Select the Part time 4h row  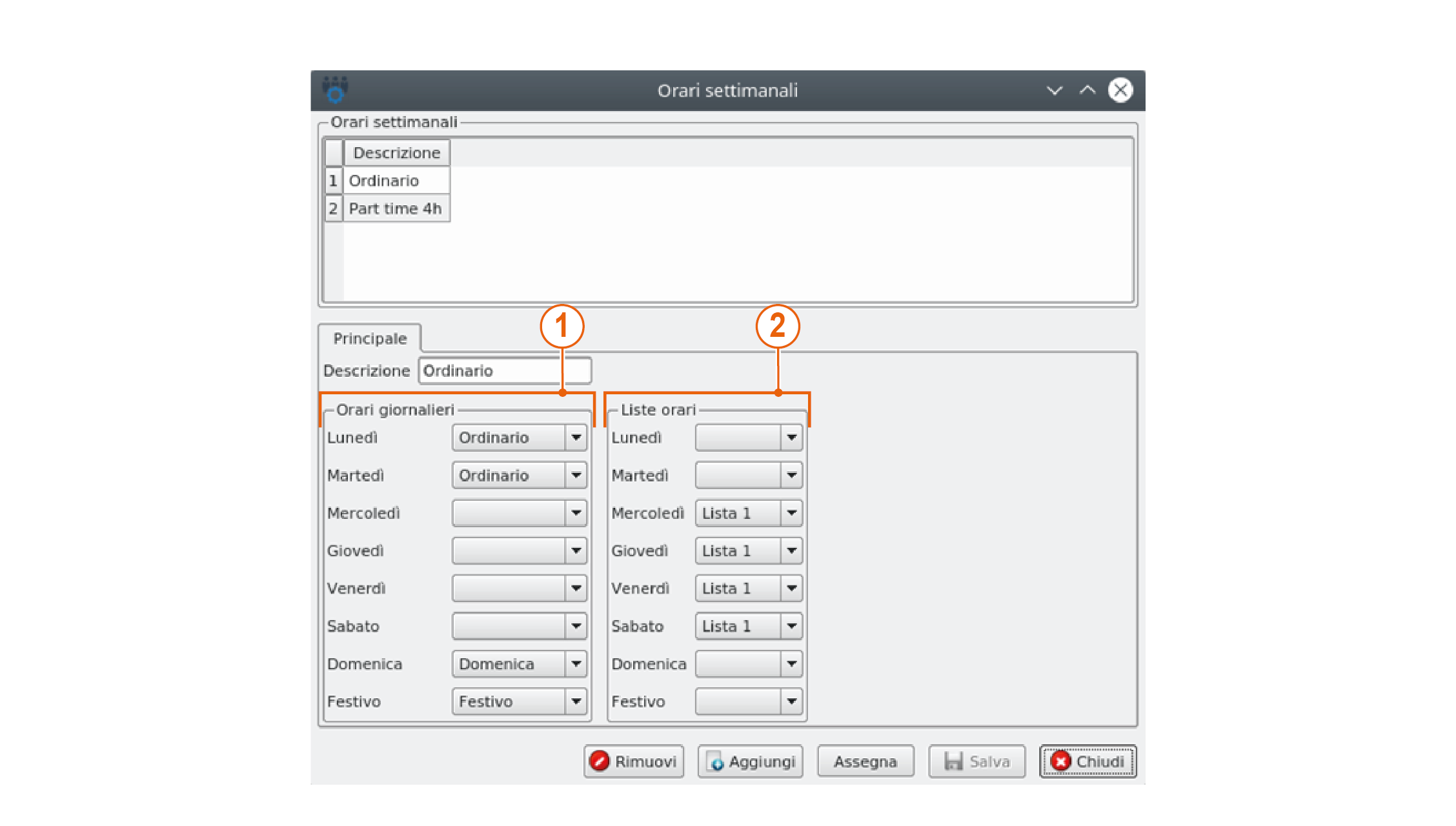pos(395,208)
